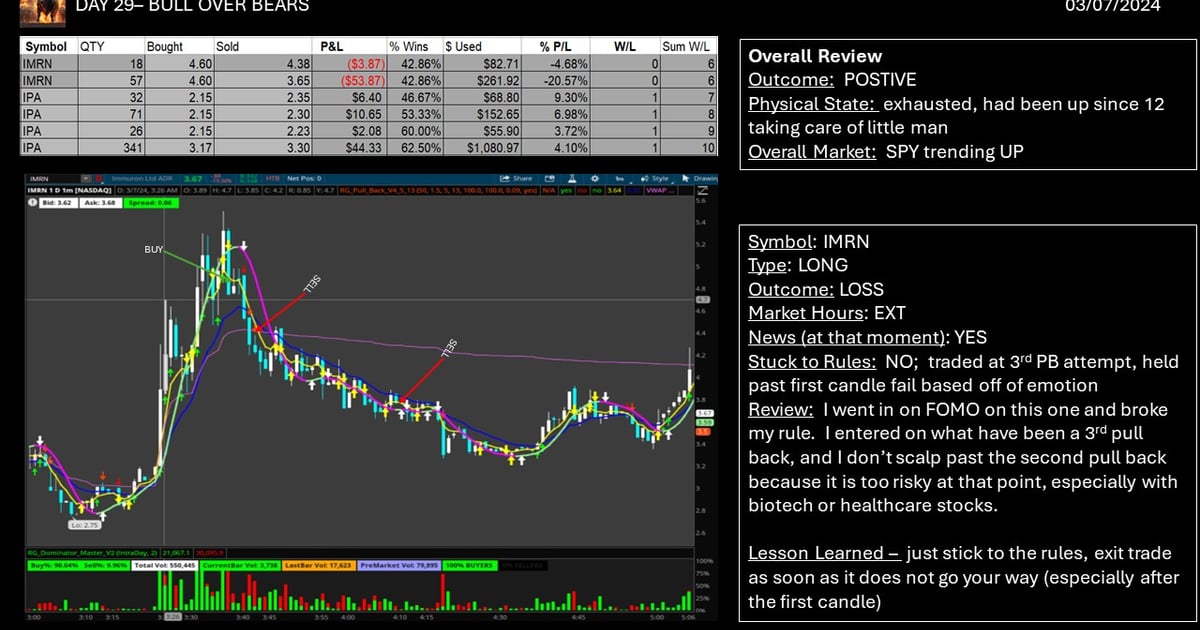Select the camera snapshot icon
Screen dimensions: 1200x630
coord(550,177)
